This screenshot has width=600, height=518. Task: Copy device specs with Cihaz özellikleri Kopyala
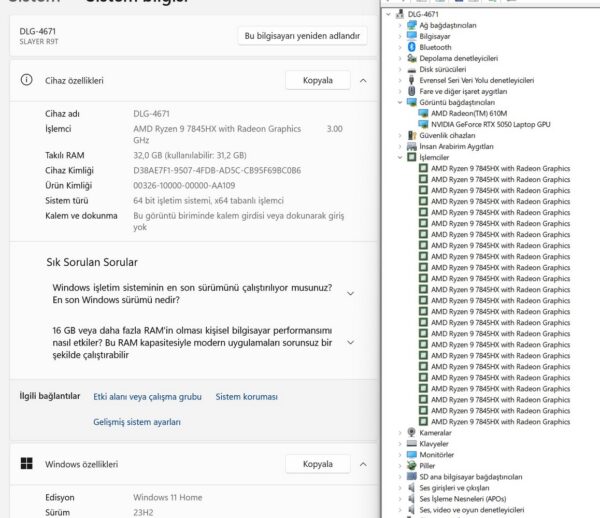317,80
